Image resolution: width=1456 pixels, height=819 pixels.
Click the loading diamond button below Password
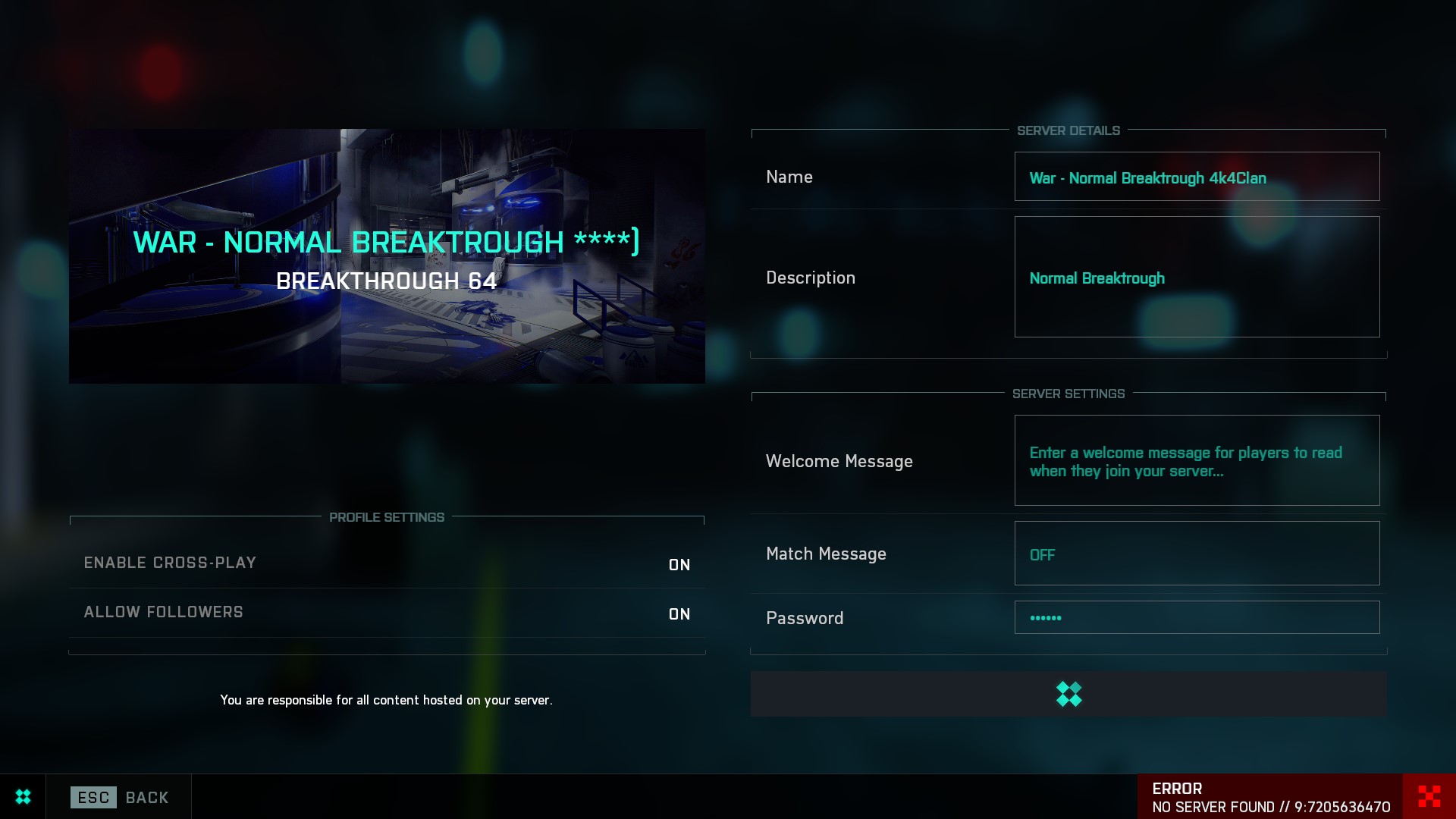click(1068, 694)
